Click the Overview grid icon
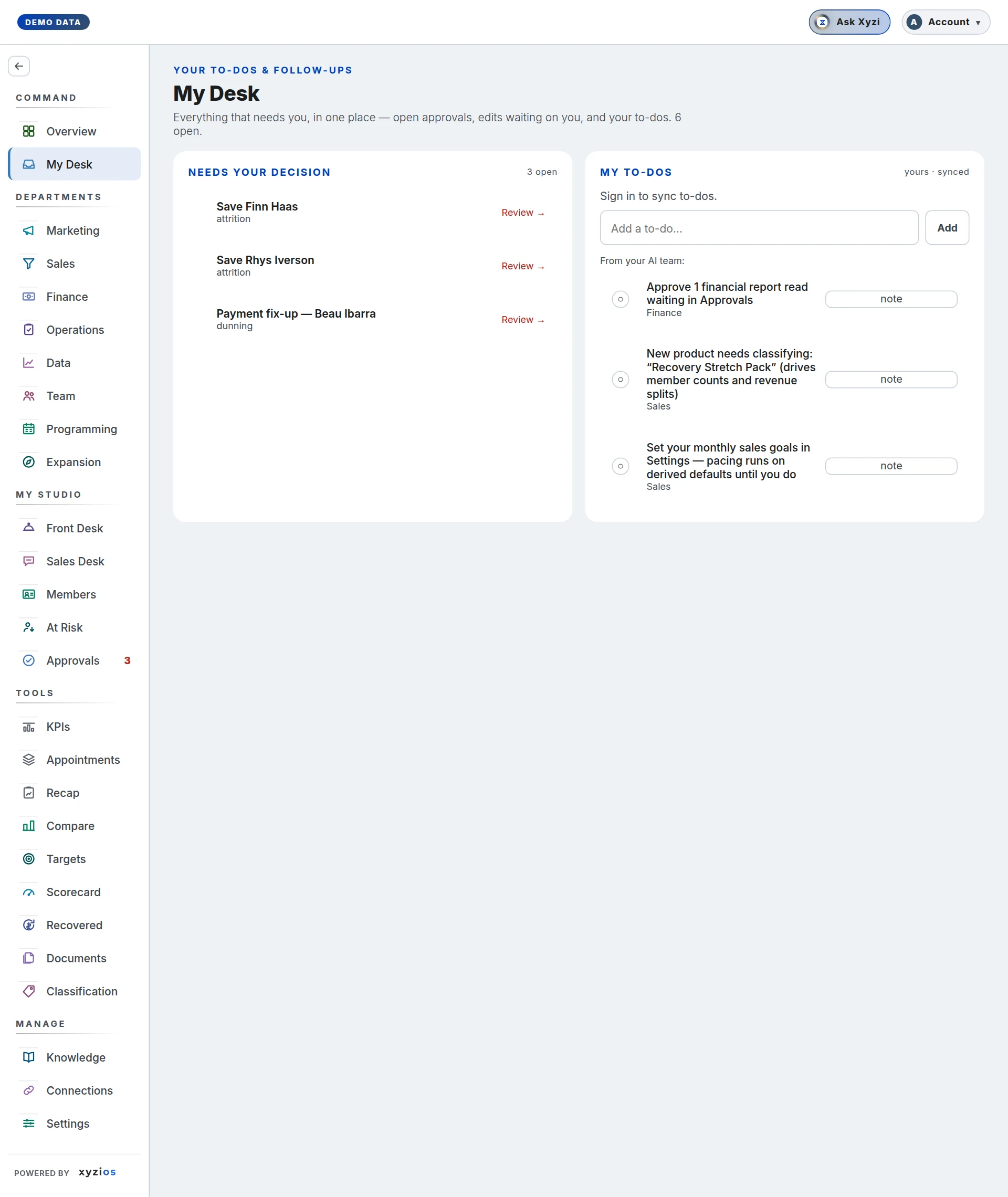This screenshot has height=1197, width=1008. (28, 131)
